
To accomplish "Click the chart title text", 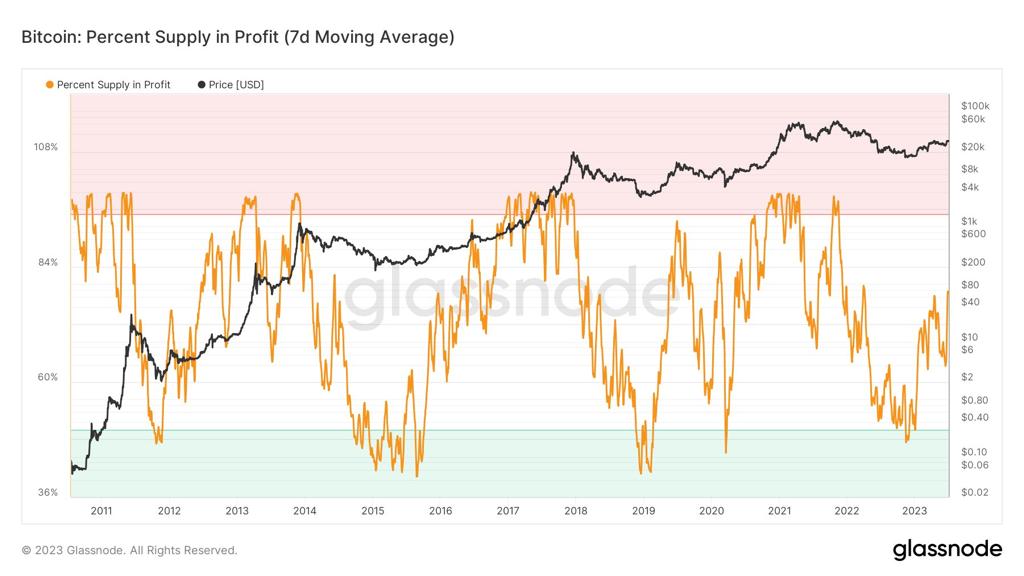I will (x=238, y=37).
